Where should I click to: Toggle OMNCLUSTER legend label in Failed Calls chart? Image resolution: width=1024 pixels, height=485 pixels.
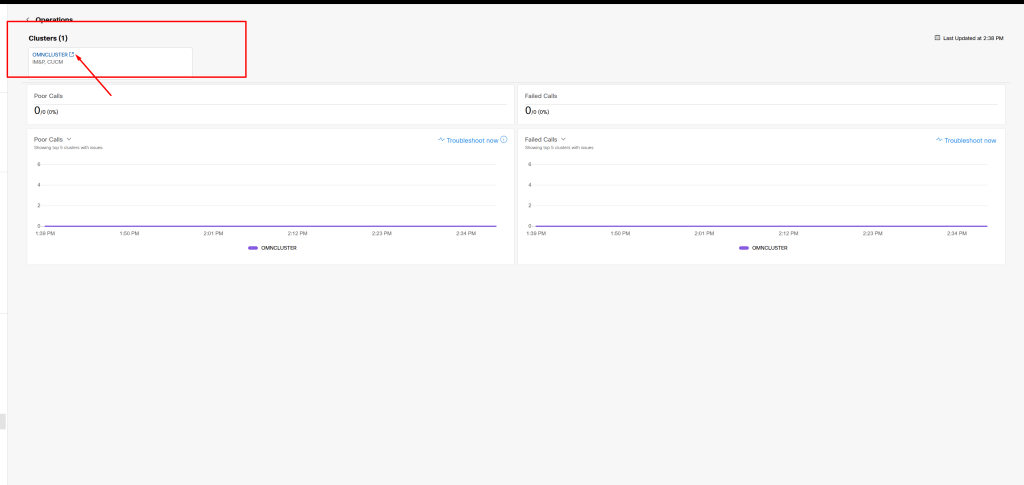(x=769, y=247)
